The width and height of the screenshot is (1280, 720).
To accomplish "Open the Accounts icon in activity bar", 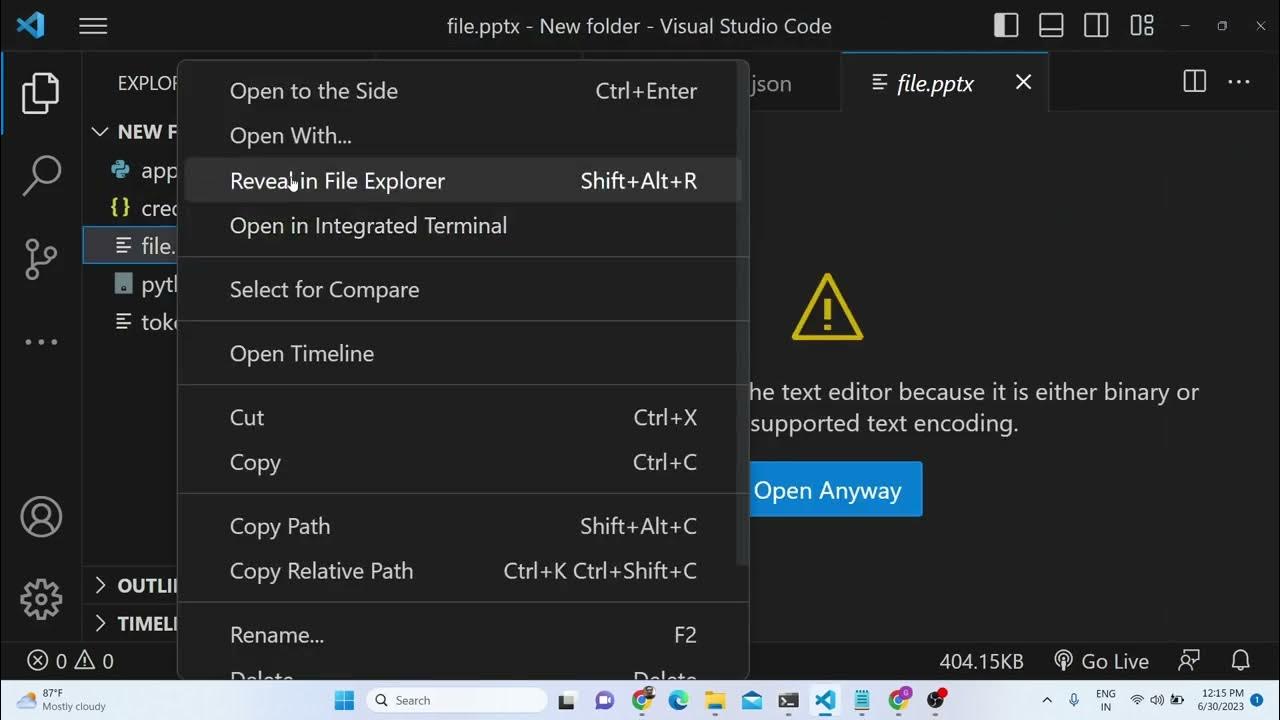I will 41,517.
